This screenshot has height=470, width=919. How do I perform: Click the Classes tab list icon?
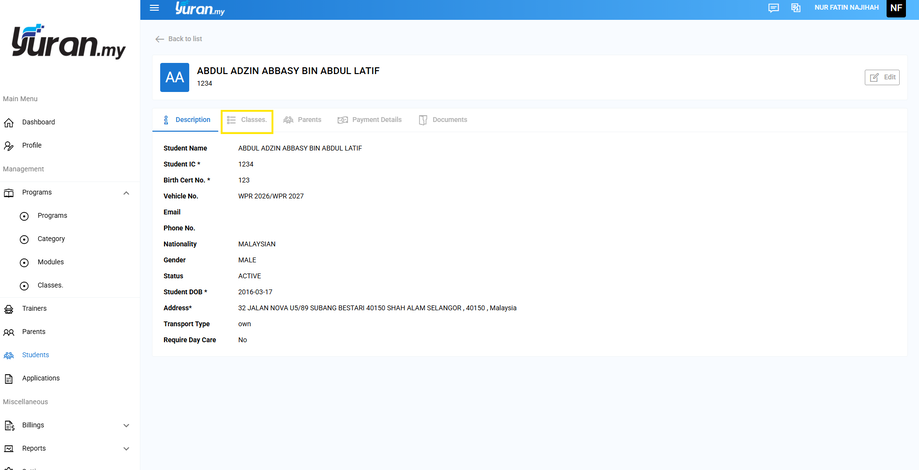coord(232,120)
